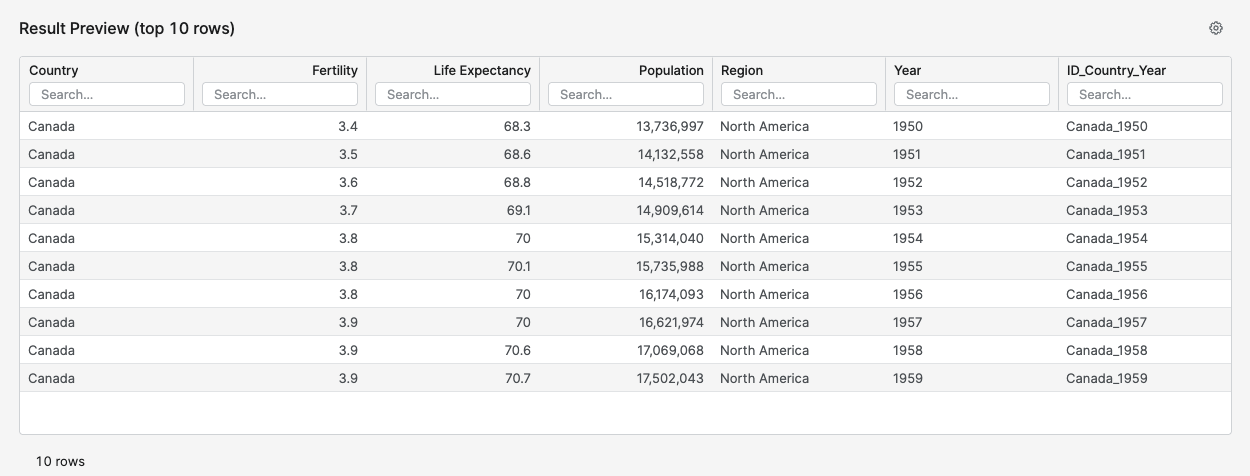Click the 10 rows count label
Image resolution: width=1250 pixels, height=476 pixels.
(x=60, y=461)
